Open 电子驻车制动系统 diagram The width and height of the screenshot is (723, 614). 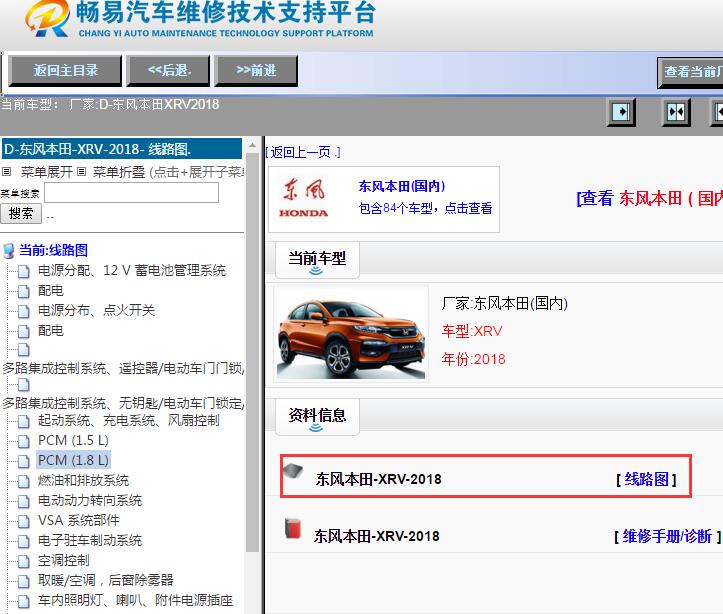click(x=89, y=540)
